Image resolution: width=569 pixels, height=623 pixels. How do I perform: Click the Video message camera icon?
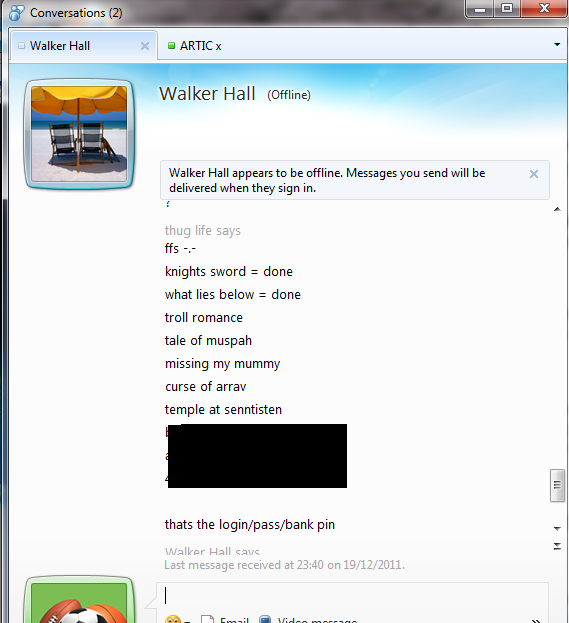click(x=265, y=620)
